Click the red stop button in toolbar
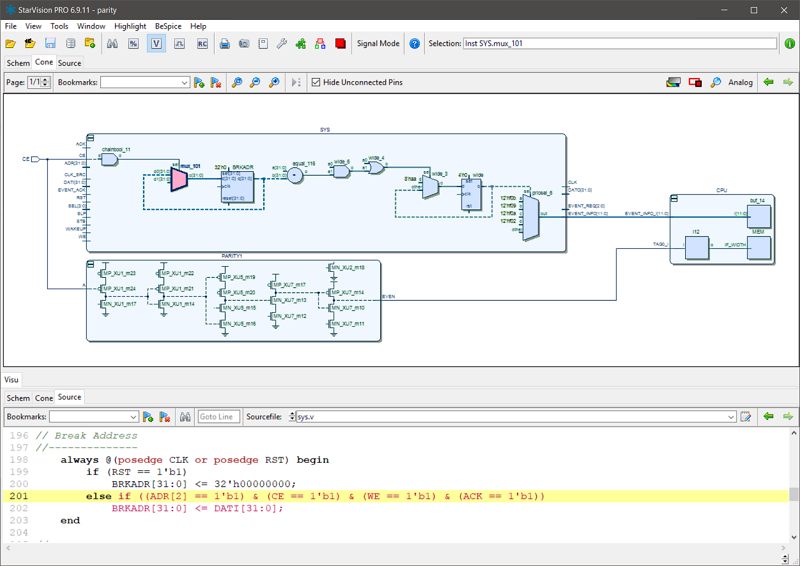 (341, 44)
